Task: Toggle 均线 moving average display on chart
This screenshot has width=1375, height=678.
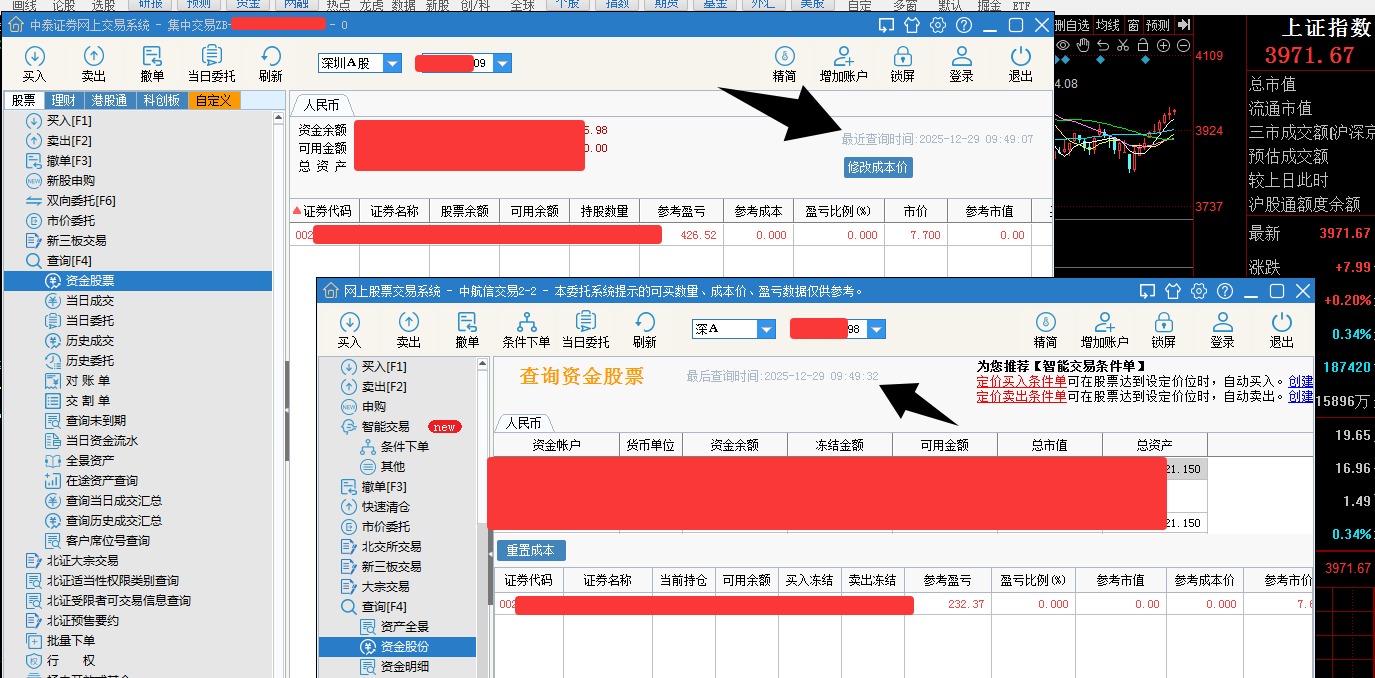Action: [1107, 25]
